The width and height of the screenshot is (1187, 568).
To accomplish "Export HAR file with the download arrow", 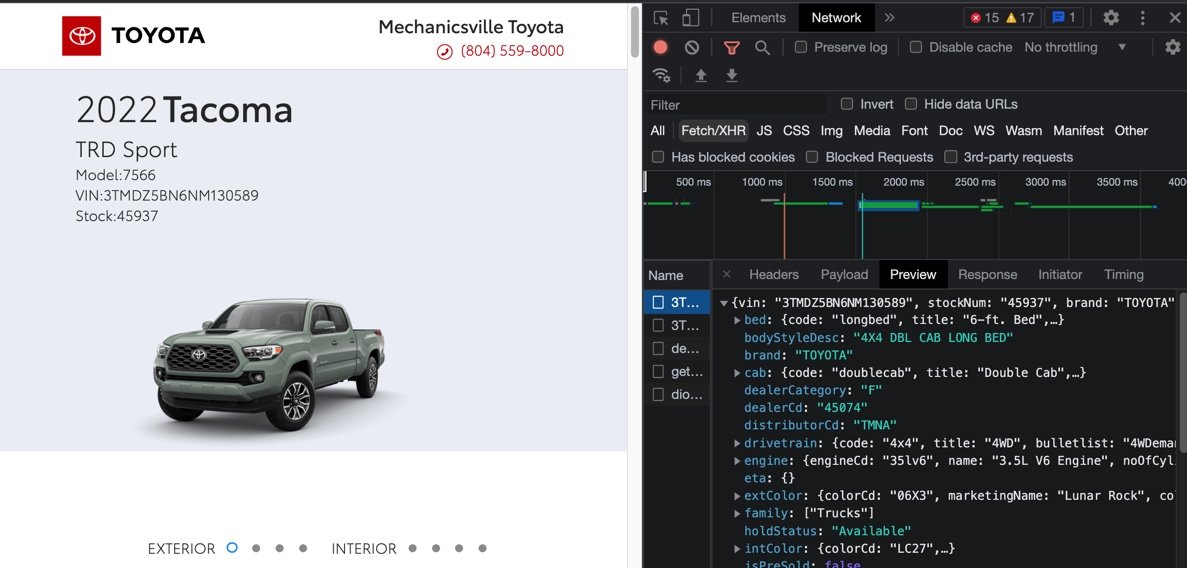I will pyautogui.click(x=731, y=75).
